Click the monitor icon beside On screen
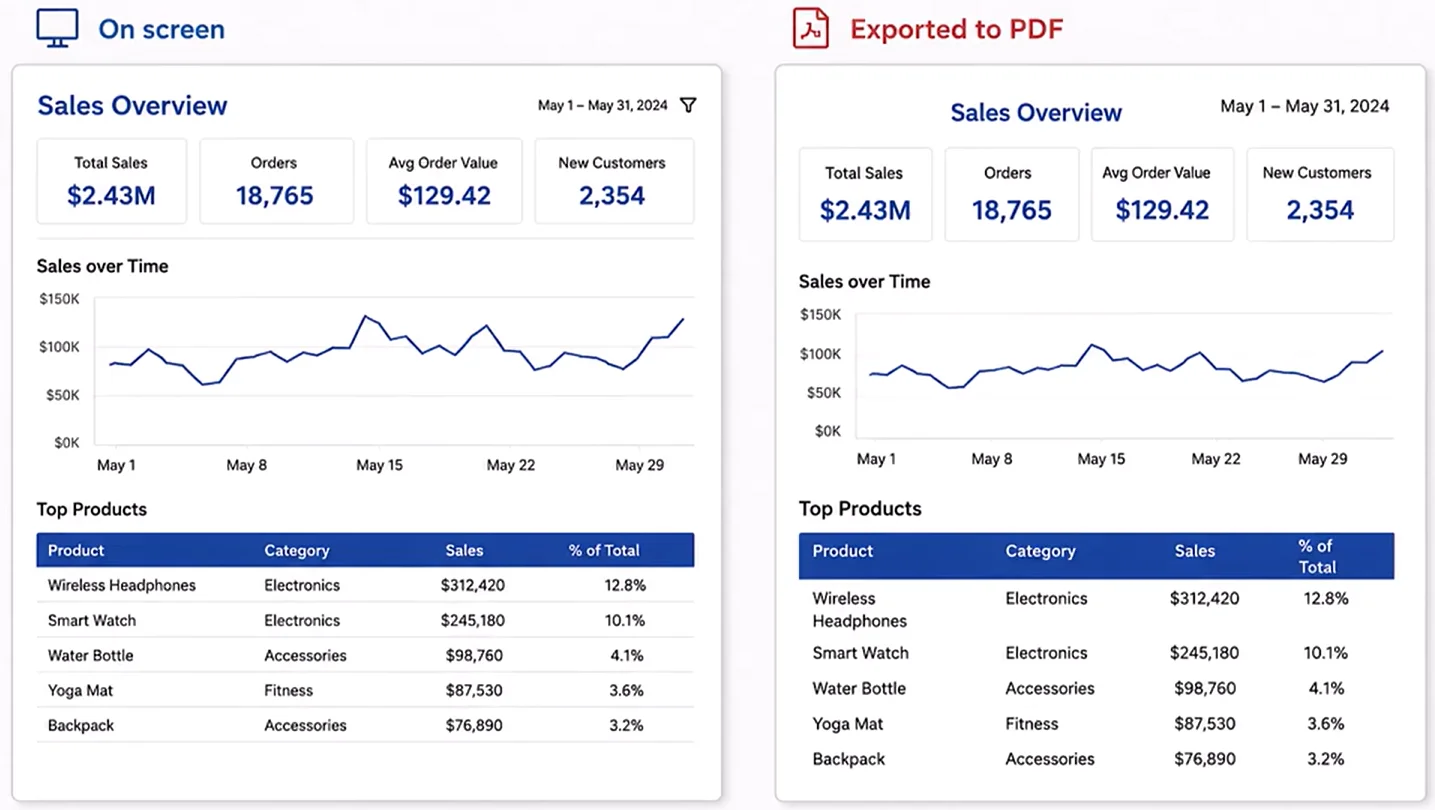The width and height of the screenshot is (1435, 810). 57,28
